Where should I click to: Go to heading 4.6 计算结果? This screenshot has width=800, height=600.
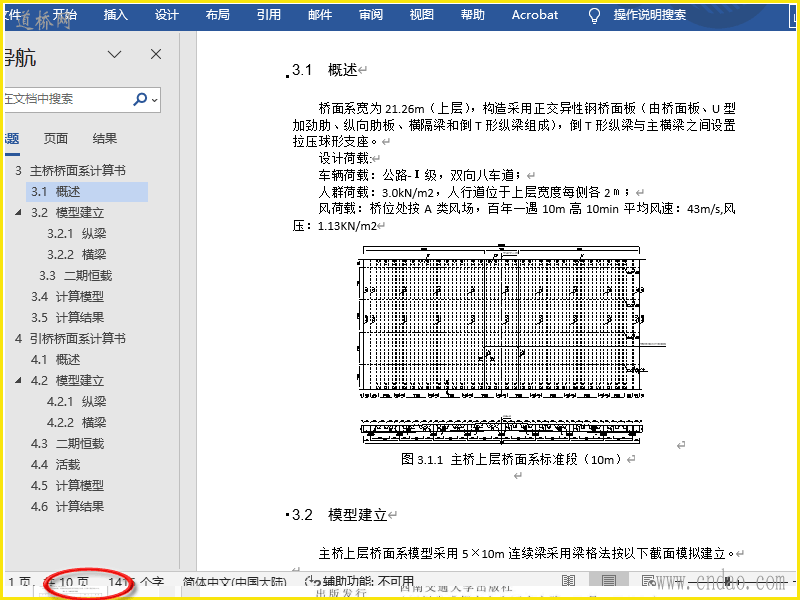point(67,506)
